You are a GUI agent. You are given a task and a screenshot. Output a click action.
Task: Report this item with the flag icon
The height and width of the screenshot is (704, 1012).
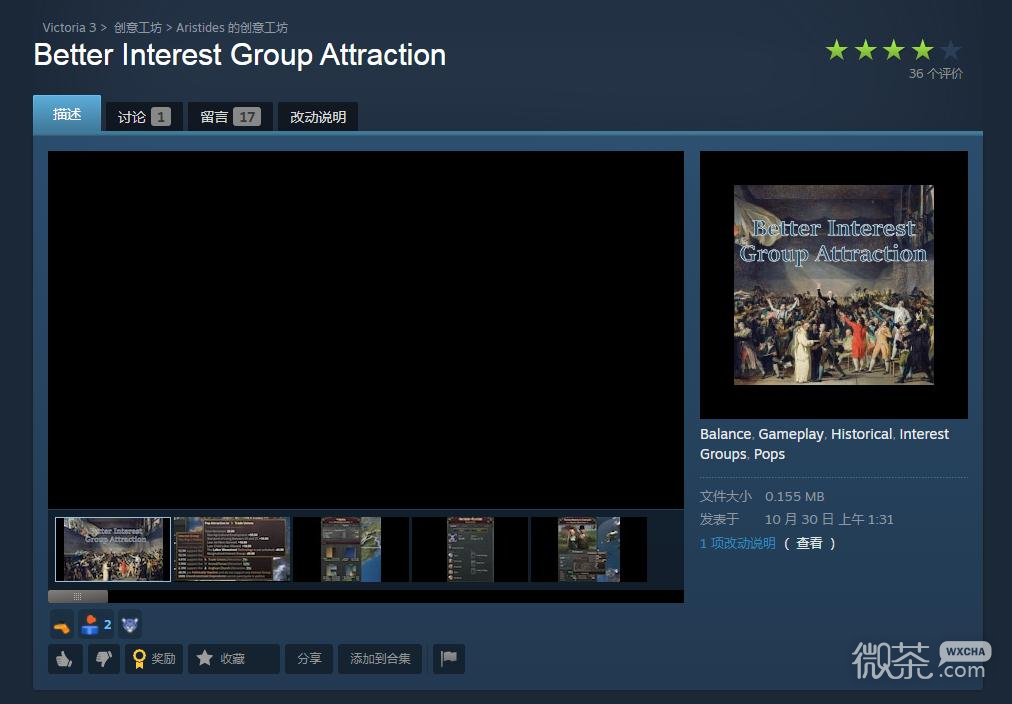pyautogui.click(x=449, y=659)
